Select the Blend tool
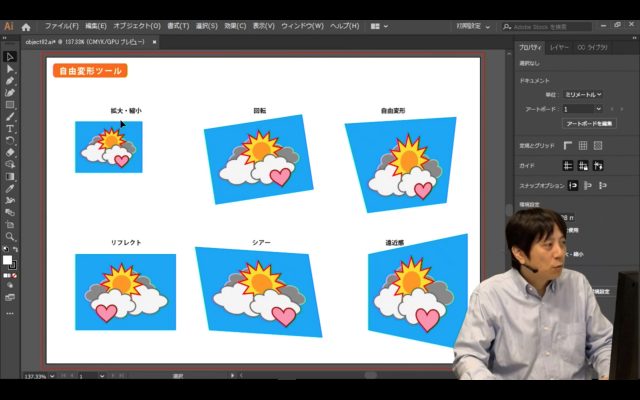The image size is (640, 400). point(10,213)
